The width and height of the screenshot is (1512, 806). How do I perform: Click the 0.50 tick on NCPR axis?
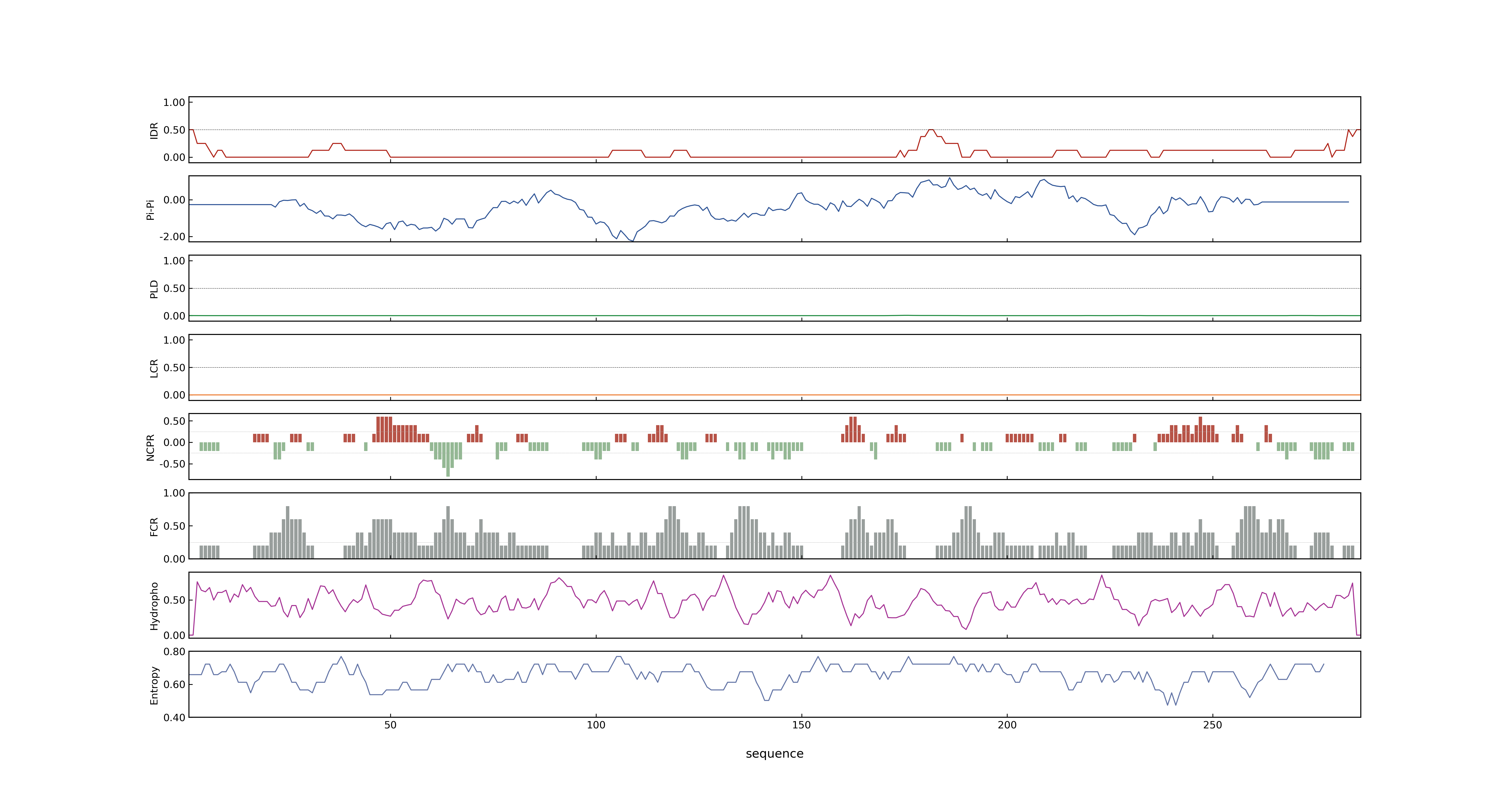(x=174, y=421)
